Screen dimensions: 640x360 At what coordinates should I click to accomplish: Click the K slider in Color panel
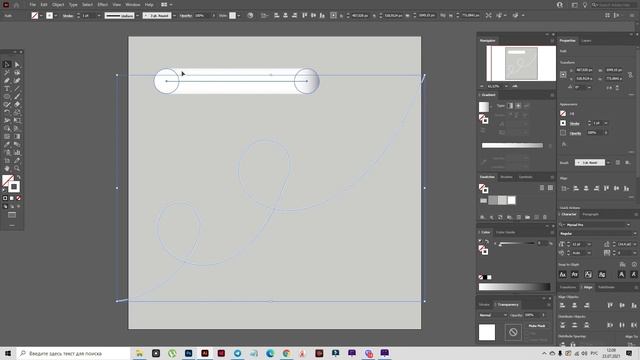click(x=517, y=243)
